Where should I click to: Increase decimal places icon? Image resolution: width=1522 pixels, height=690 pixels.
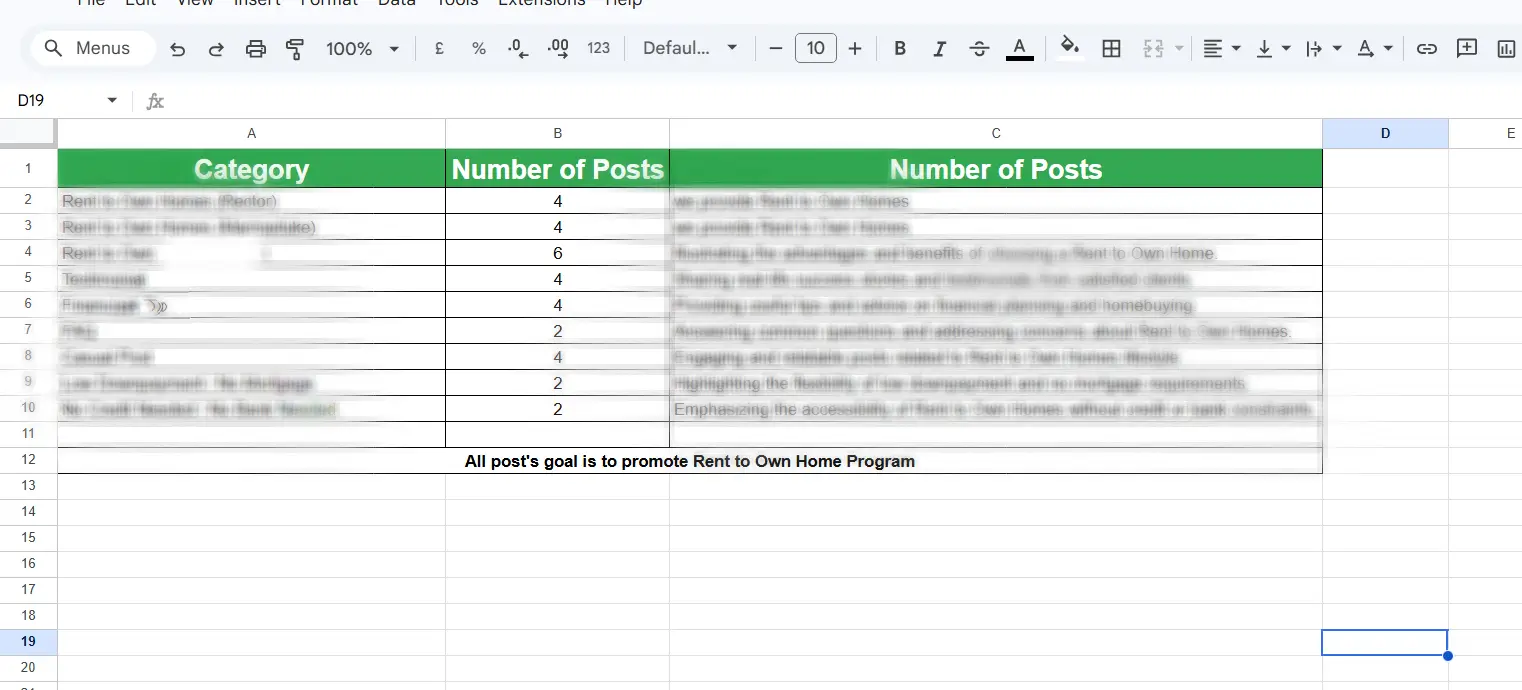pyautogui.click(x=559, y=48)
